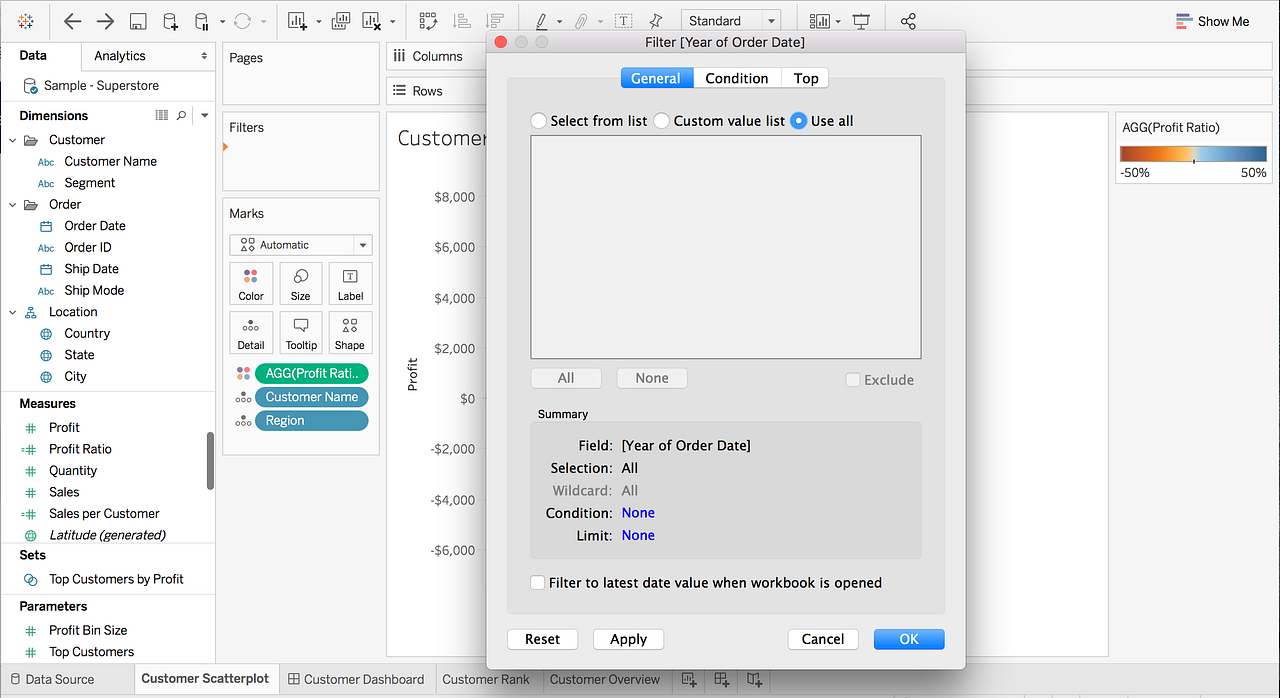Image resolution: width=1280 pixels, height=698 pixels.
Task: Click the Data pane vertical scrollbar
Action: coord(210,461)
